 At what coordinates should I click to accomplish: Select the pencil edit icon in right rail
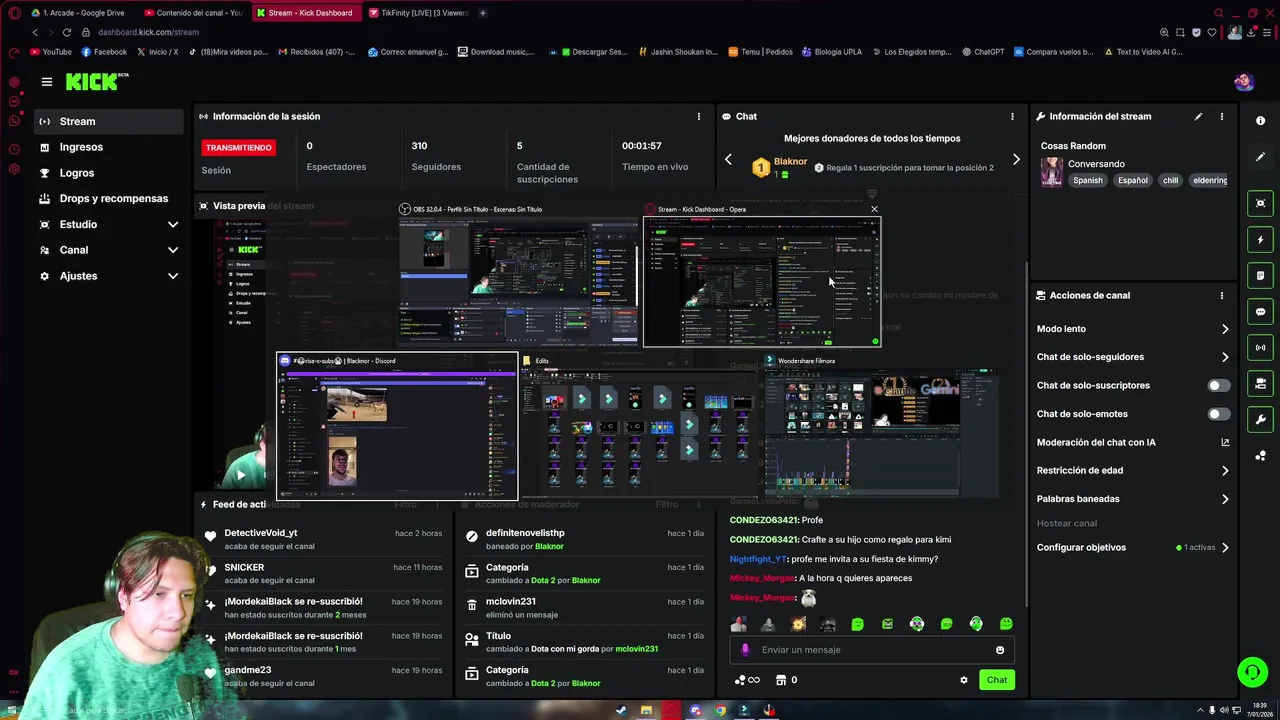click(x=1260, y=157)
